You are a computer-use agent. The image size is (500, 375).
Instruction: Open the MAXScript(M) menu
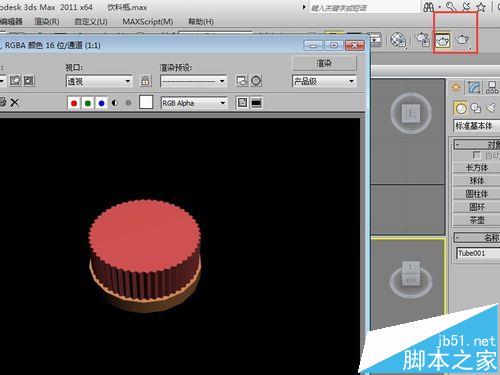148,22
